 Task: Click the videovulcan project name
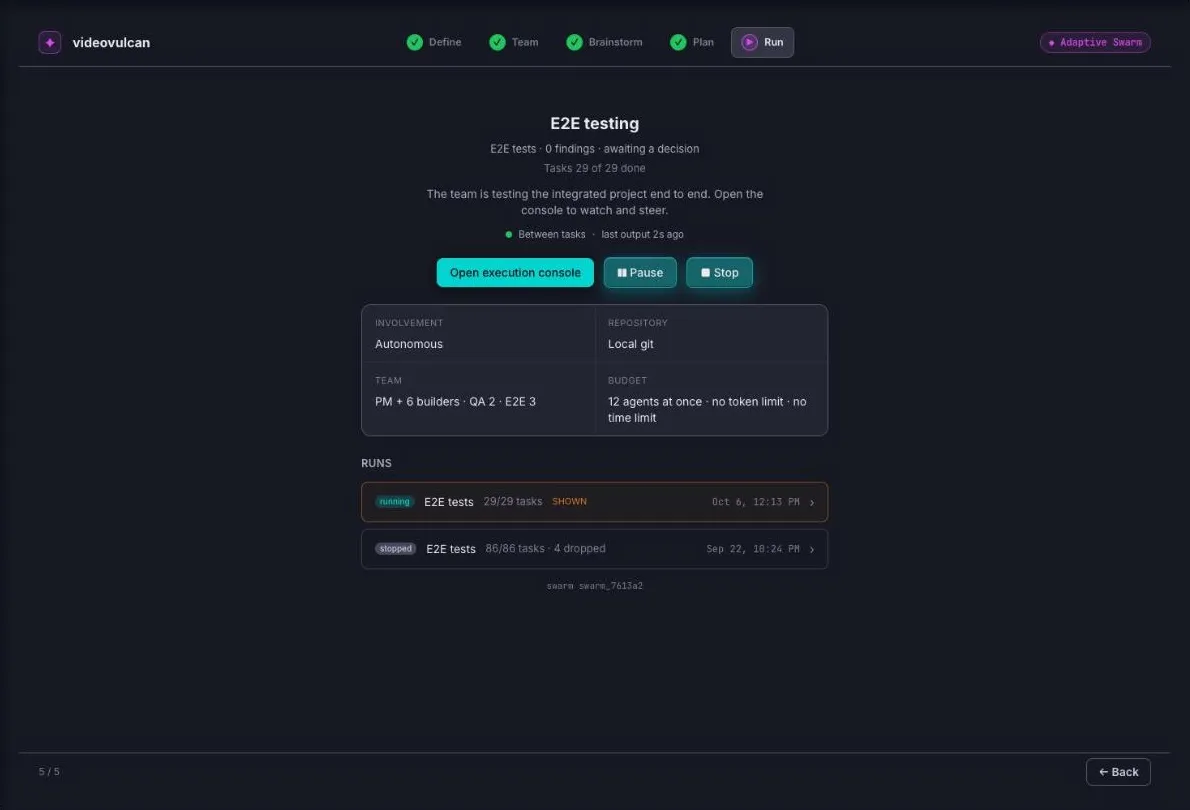[111, 43]
